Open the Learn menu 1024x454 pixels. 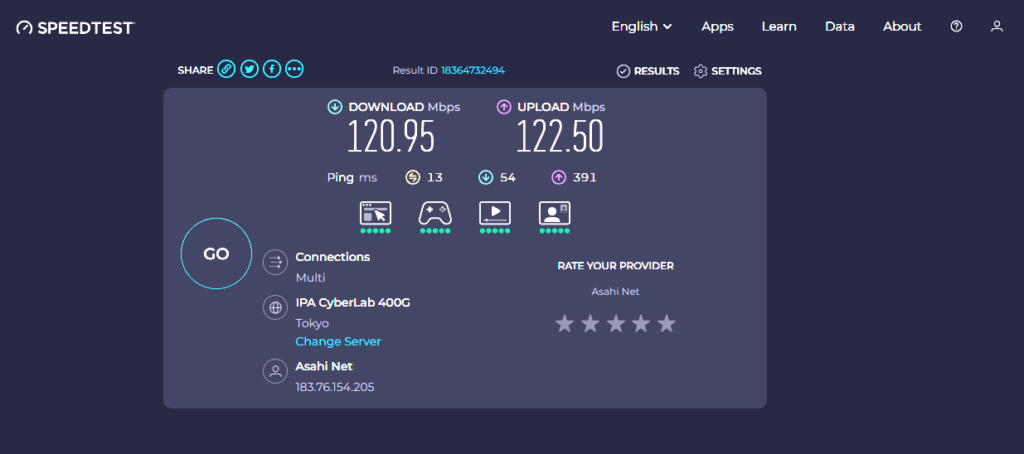(x=779, y=27)
